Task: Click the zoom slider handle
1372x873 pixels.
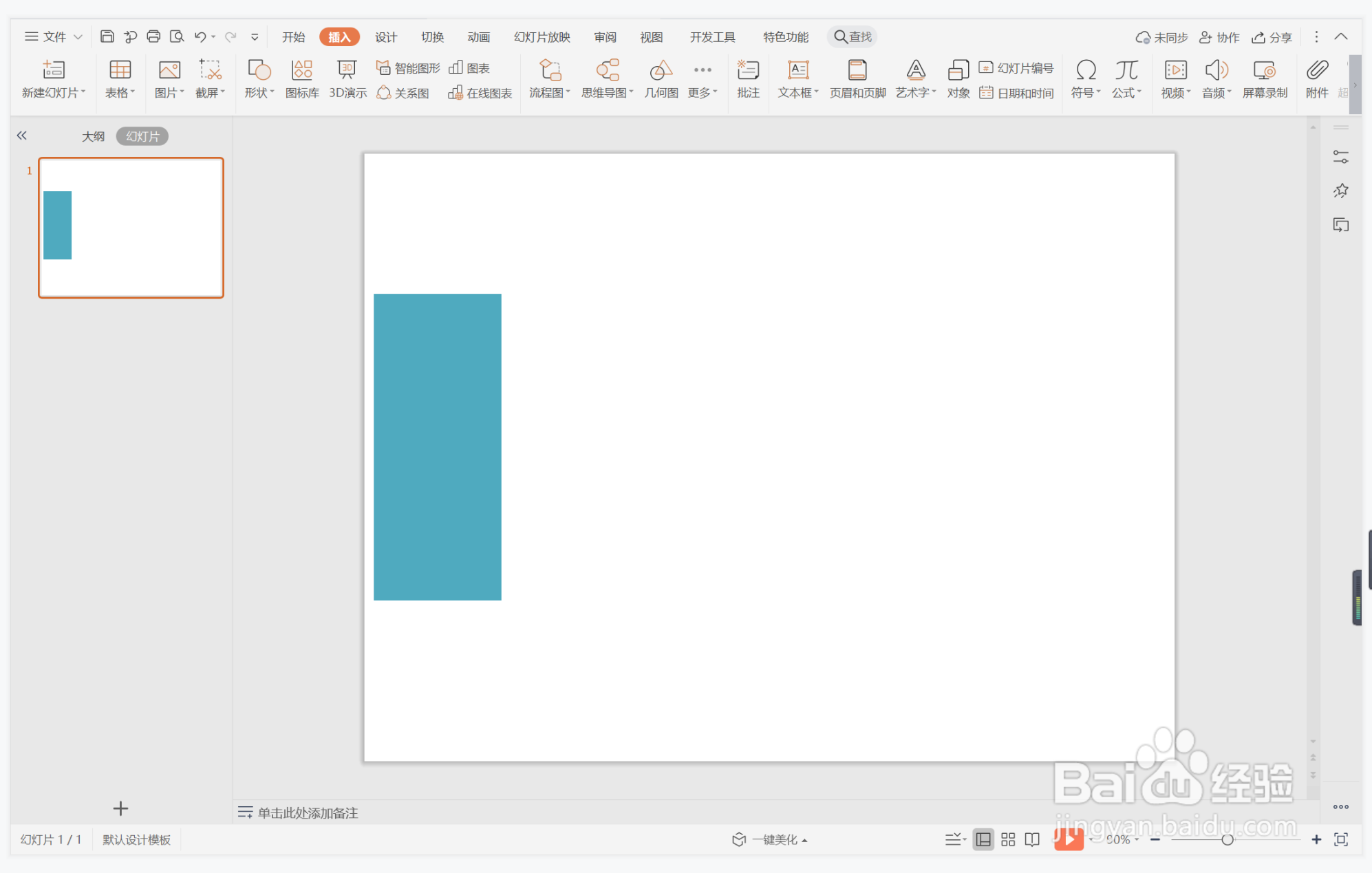Action: coord(1227,839)
